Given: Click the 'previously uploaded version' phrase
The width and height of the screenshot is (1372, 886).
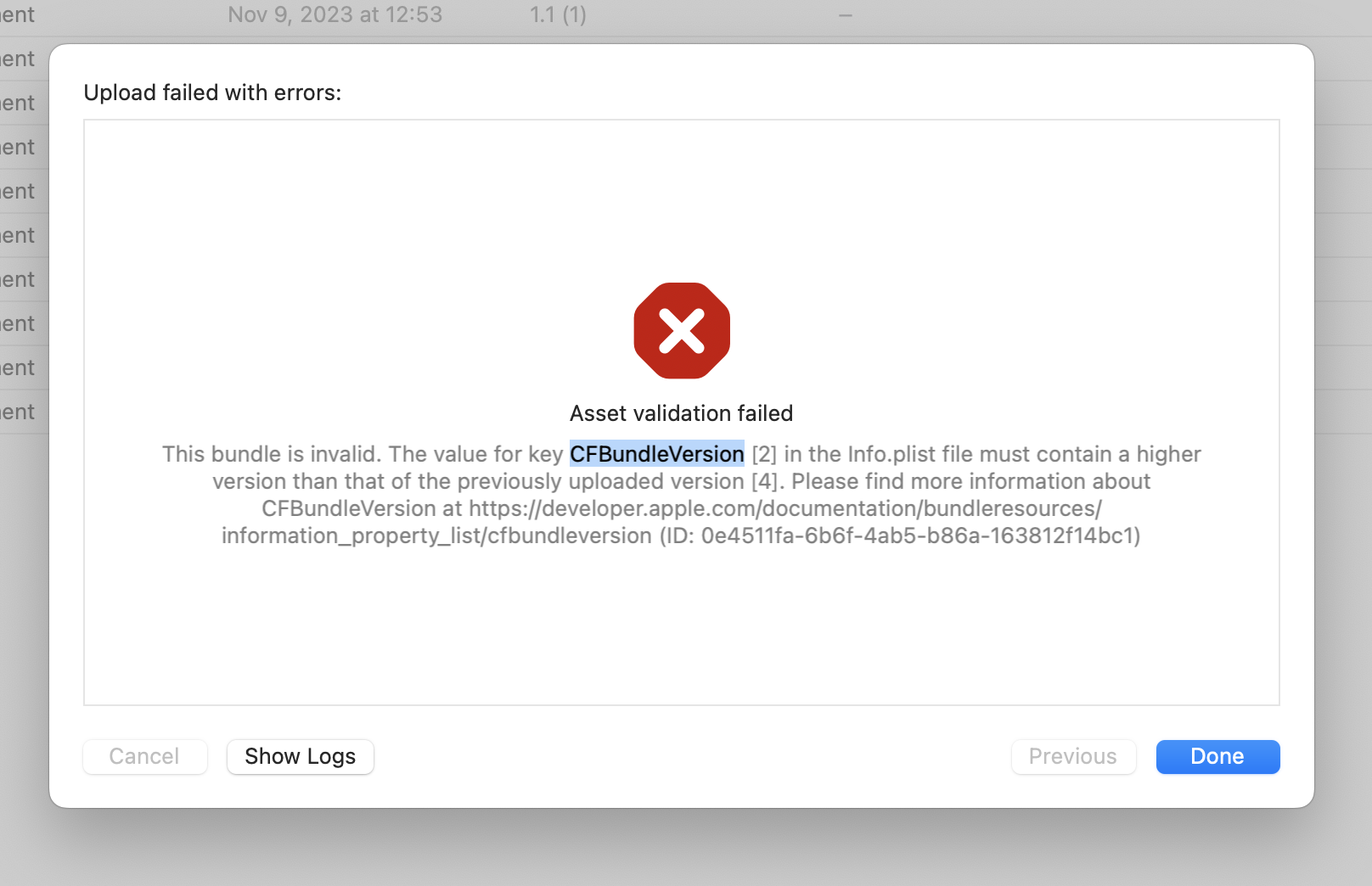Looking at the screenshot, I should 599,481.
